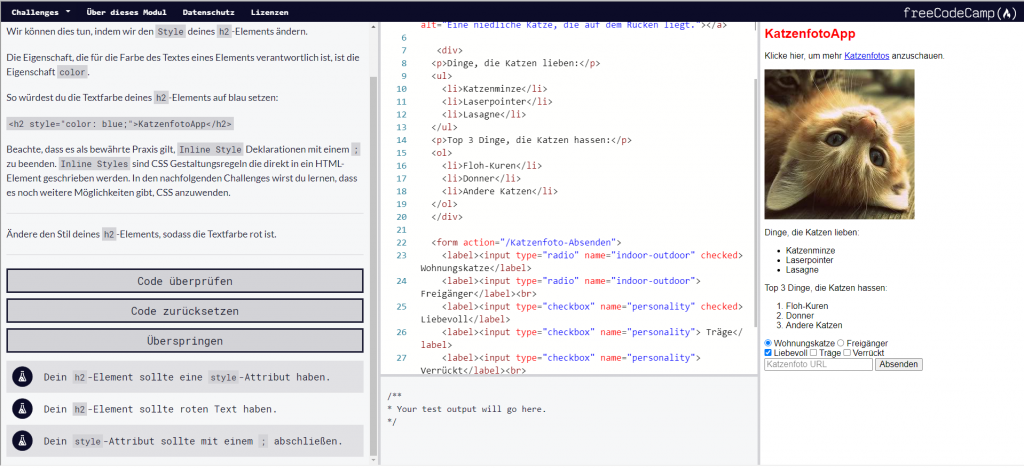Click flask icon beside semicolon test

[x=22, y=440]
